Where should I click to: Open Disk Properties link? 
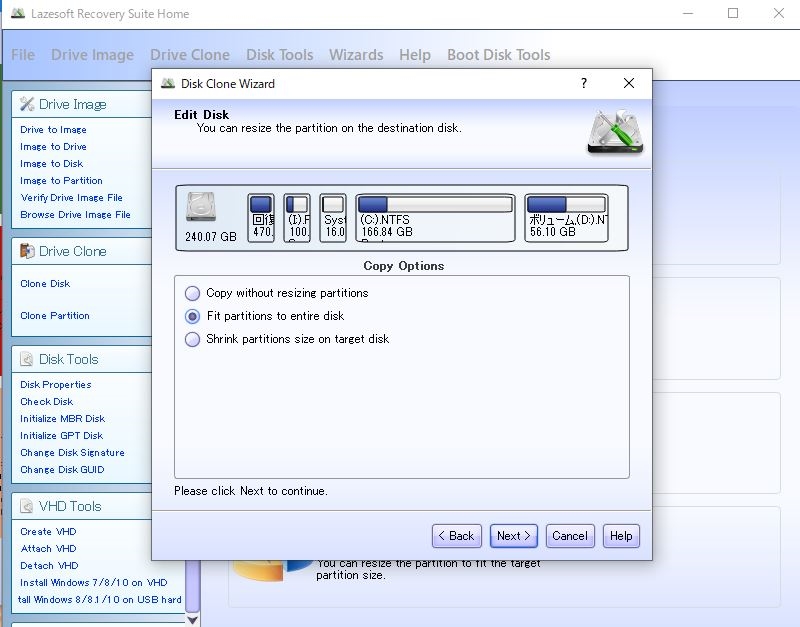[x=56, y=385]
